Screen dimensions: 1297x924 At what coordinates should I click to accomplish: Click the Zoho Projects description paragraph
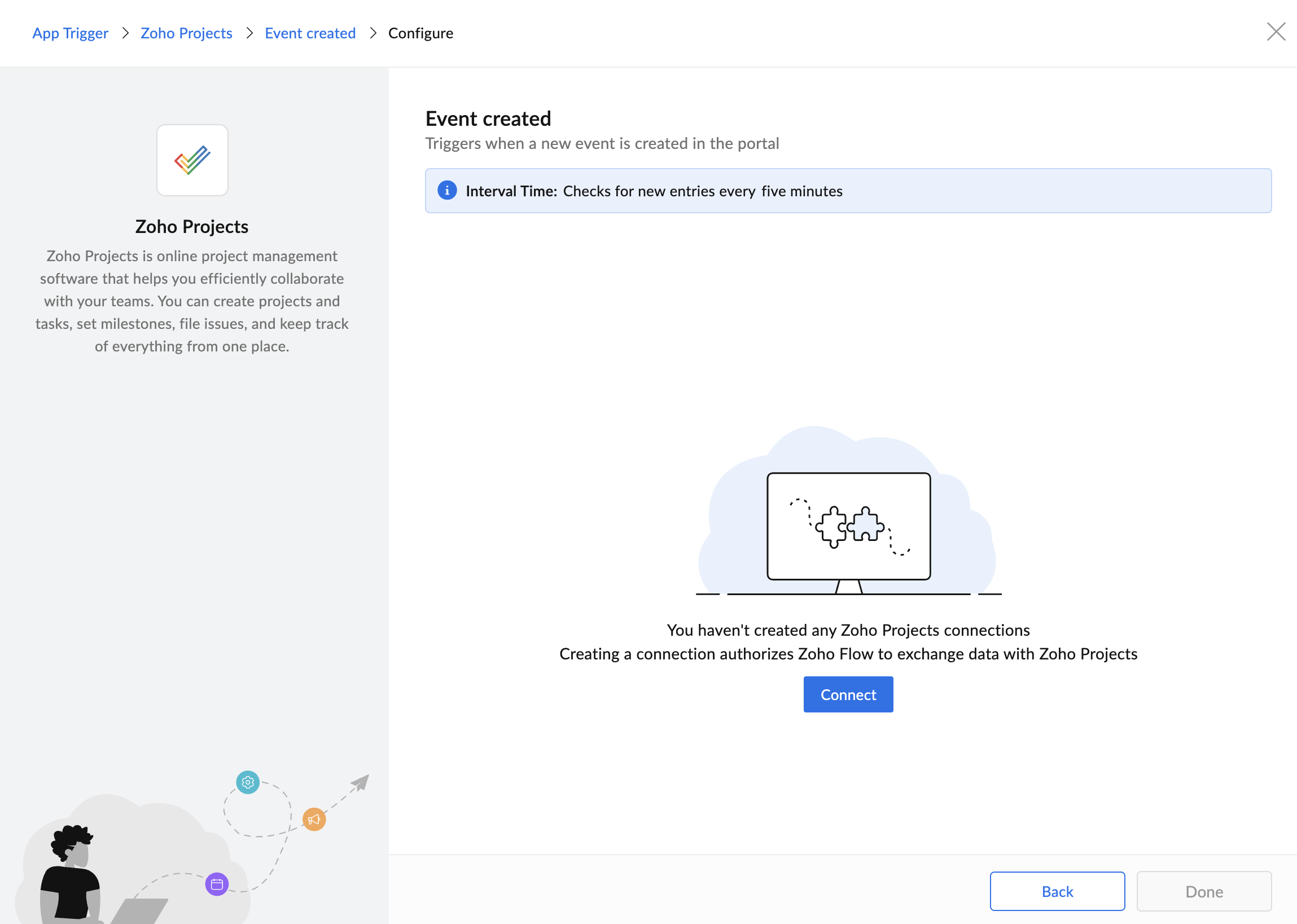pos(192,301)
